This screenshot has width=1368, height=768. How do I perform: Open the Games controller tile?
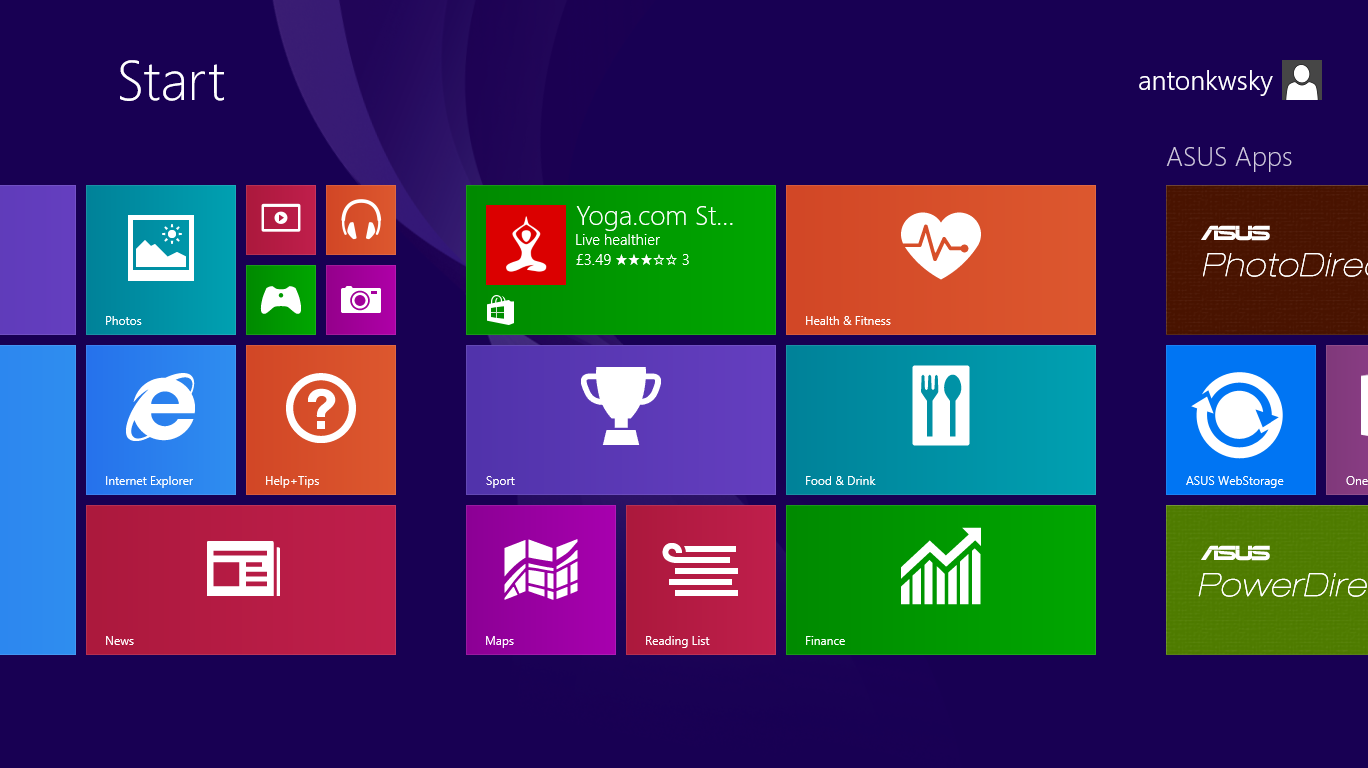pos(281,300)
